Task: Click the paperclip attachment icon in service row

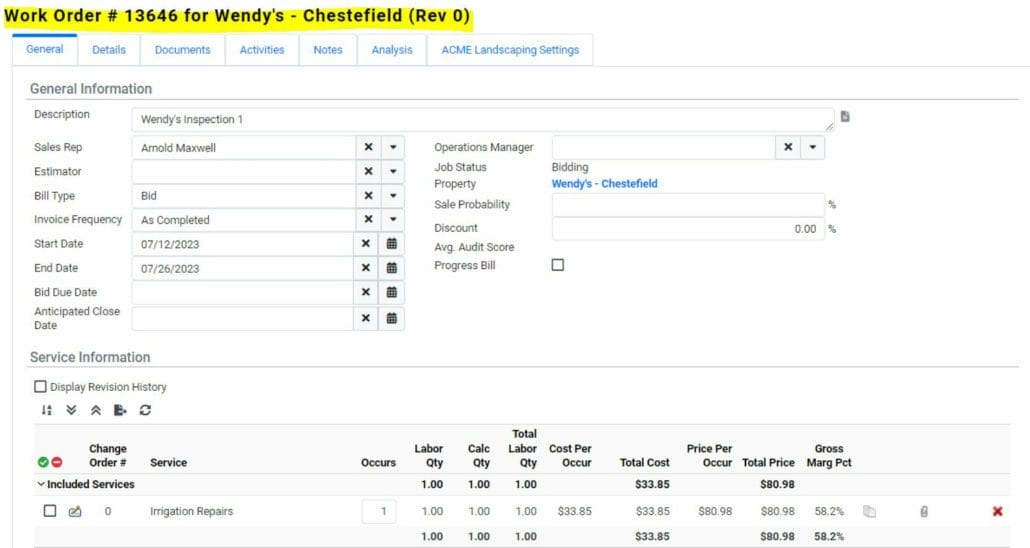Action: (924, 512)
